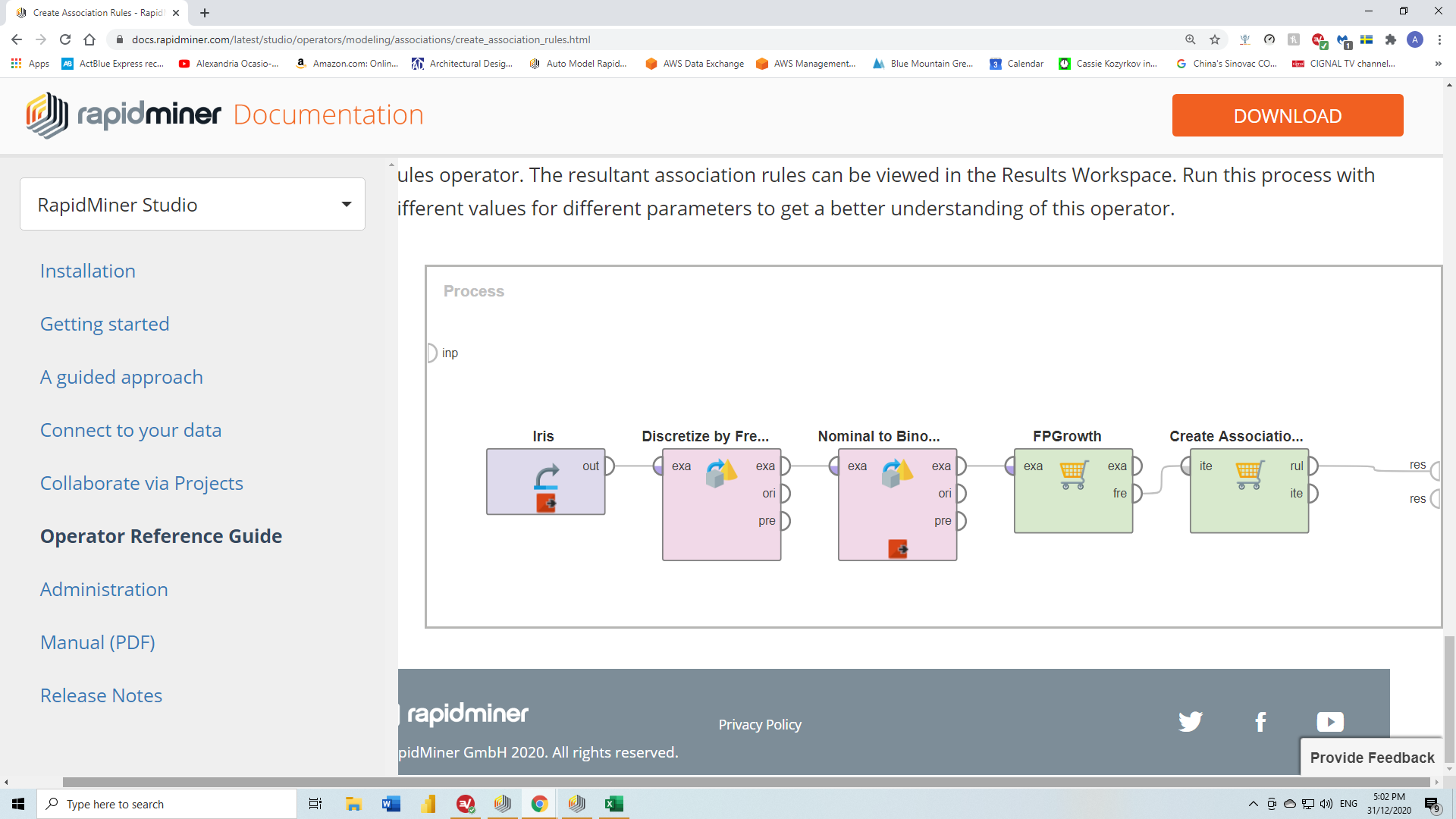
Task: Click the process inp port
Action: pyautogui.click(x=432, y=353)
